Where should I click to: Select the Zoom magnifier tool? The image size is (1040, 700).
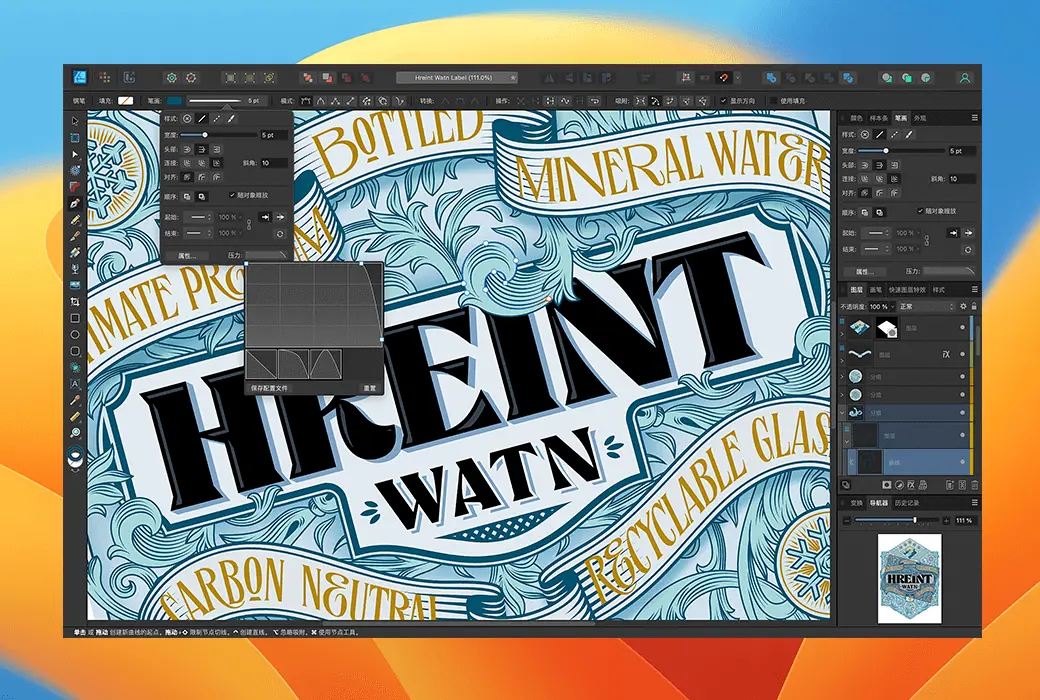[75, 433]
